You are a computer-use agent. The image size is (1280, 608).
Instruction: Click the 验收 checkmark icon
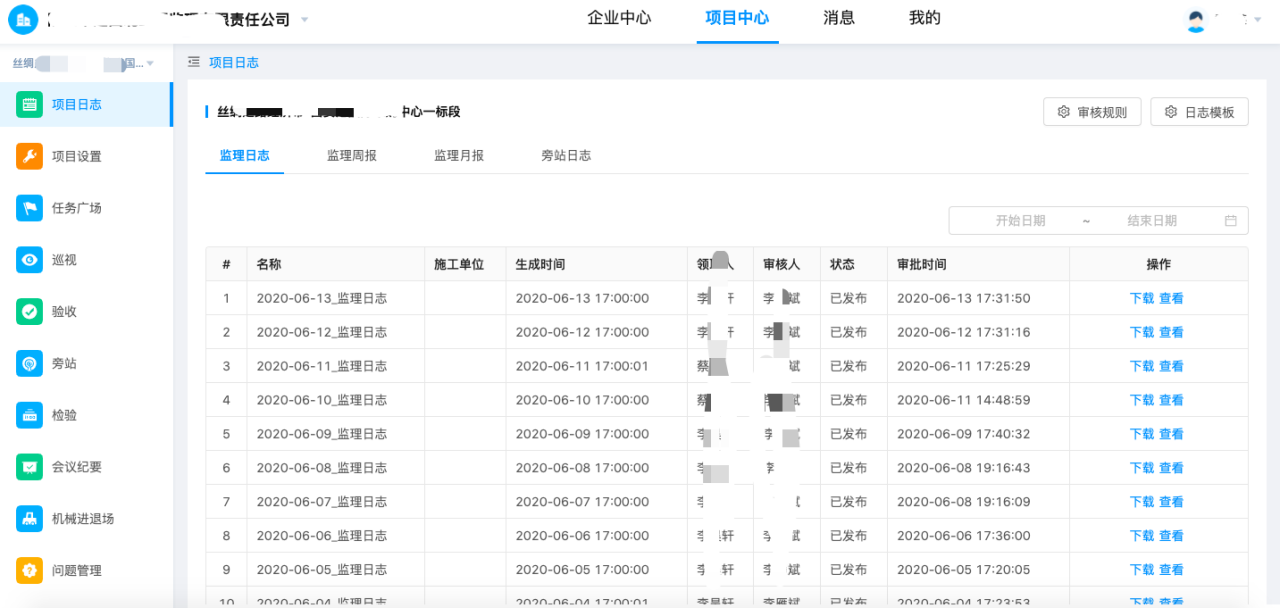[x=29, y=311]
